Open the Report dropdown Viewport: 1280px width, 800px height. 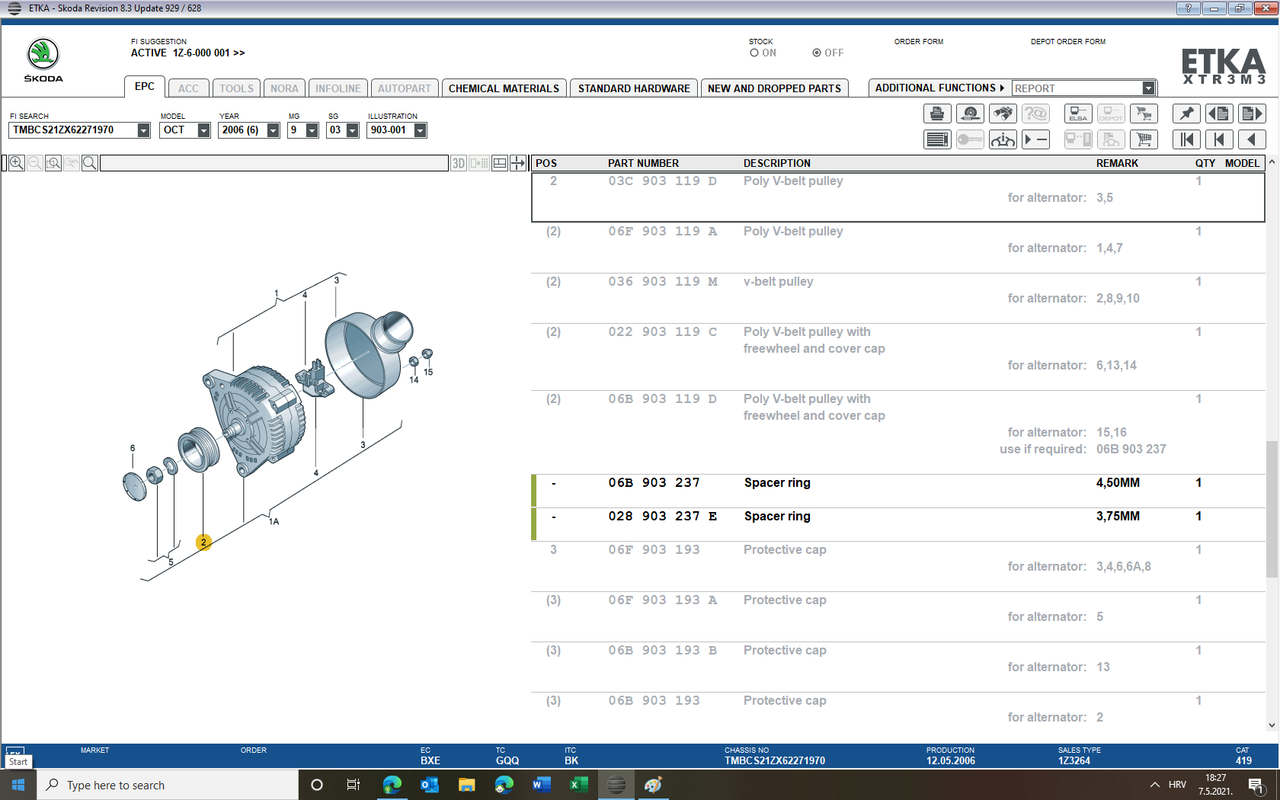[1148, 88]
